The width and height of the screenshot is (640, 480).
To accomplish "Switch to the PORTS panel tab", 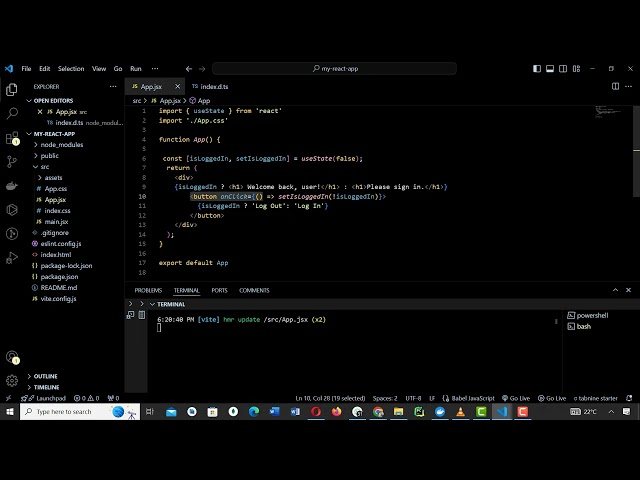I will tap(219, 290).
